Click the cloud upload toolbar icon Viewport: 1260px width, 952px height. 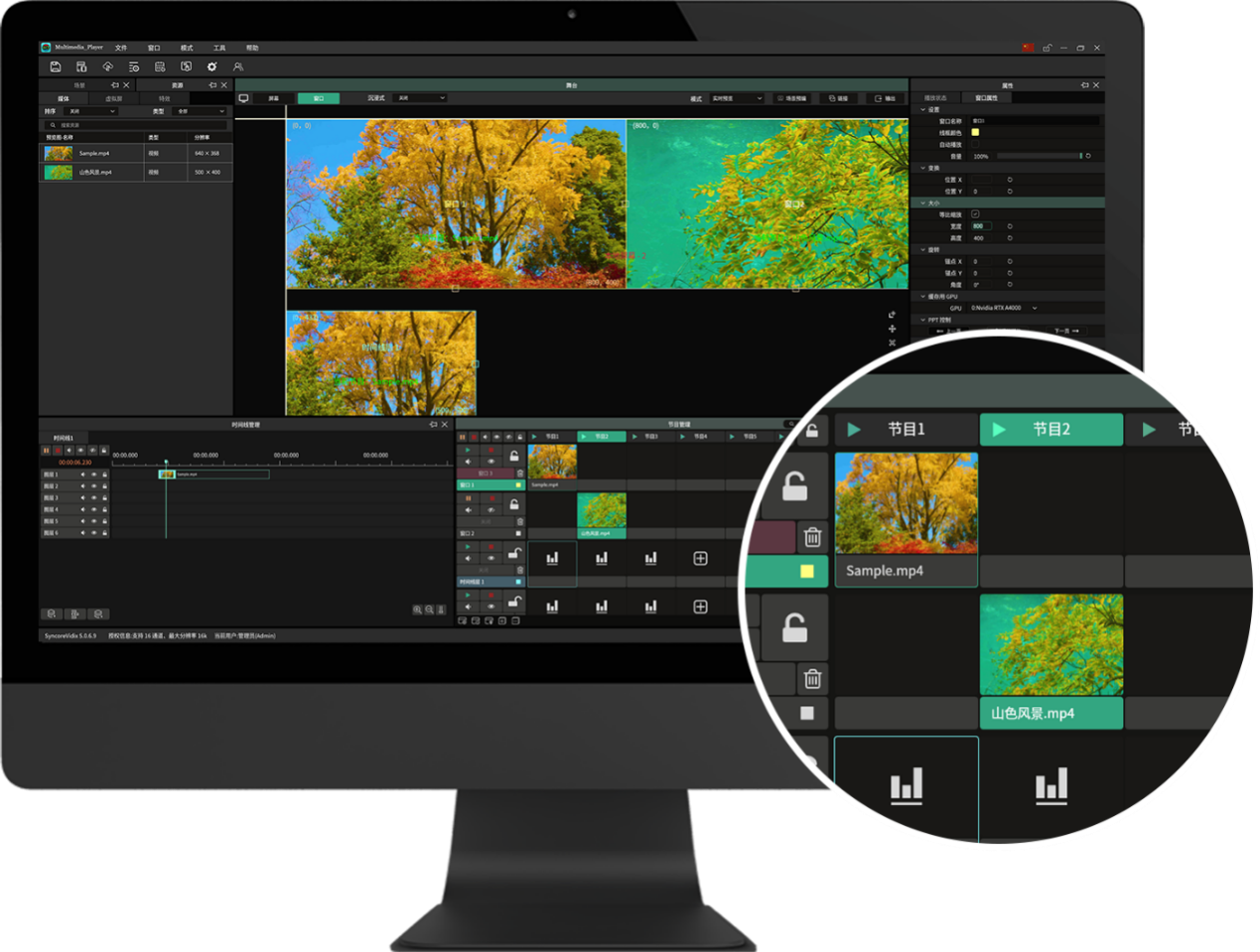pos(107,67)
